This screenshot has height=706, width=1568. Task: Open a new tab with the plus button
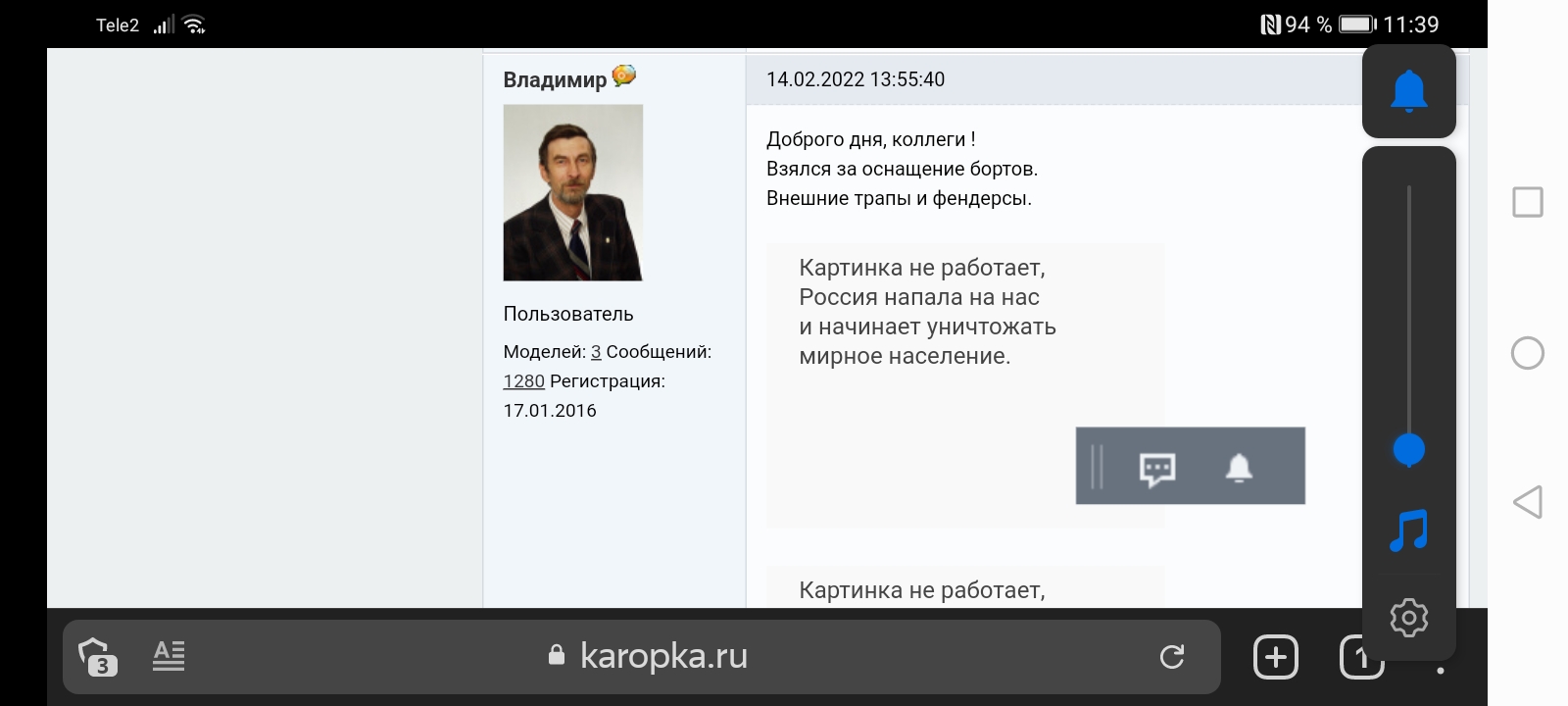point(1275,657)
